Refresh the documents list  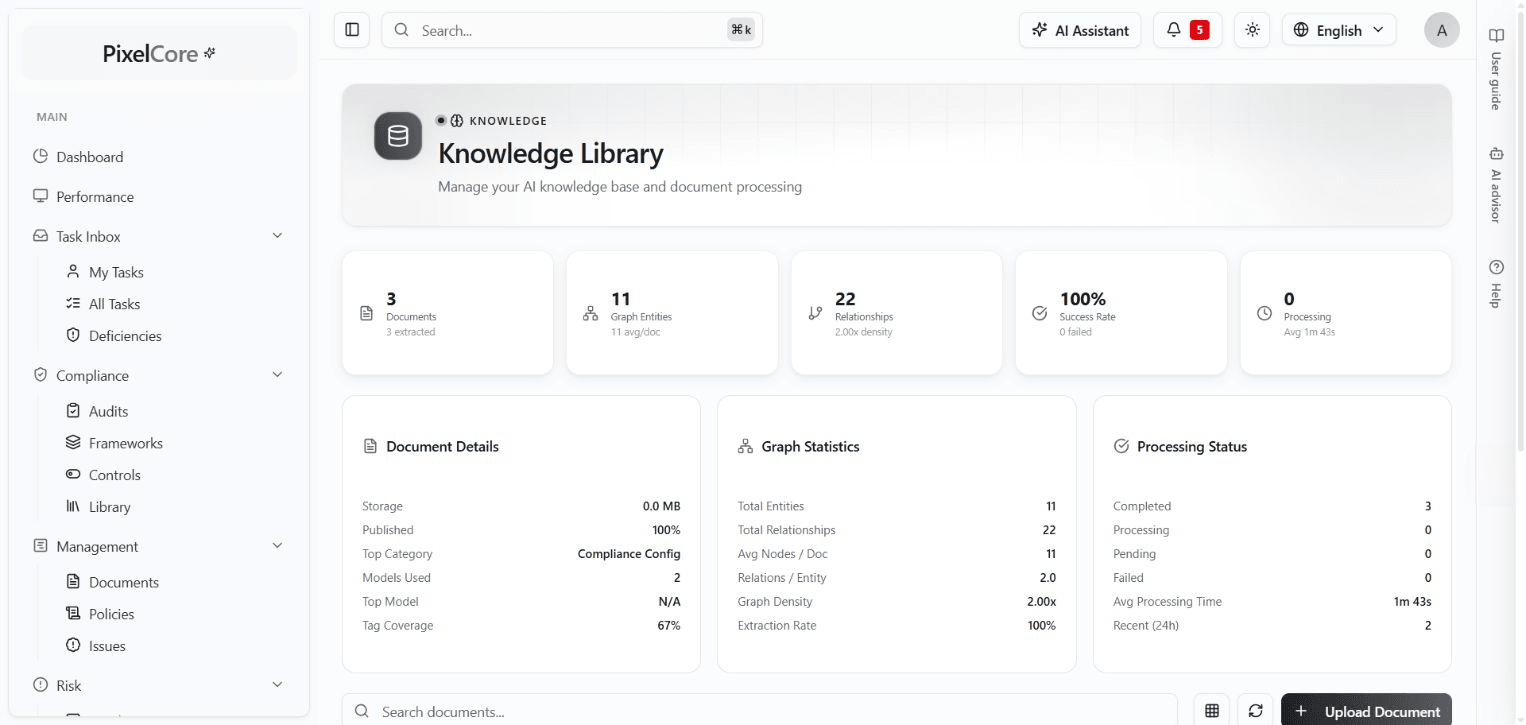coord(1255,711)
